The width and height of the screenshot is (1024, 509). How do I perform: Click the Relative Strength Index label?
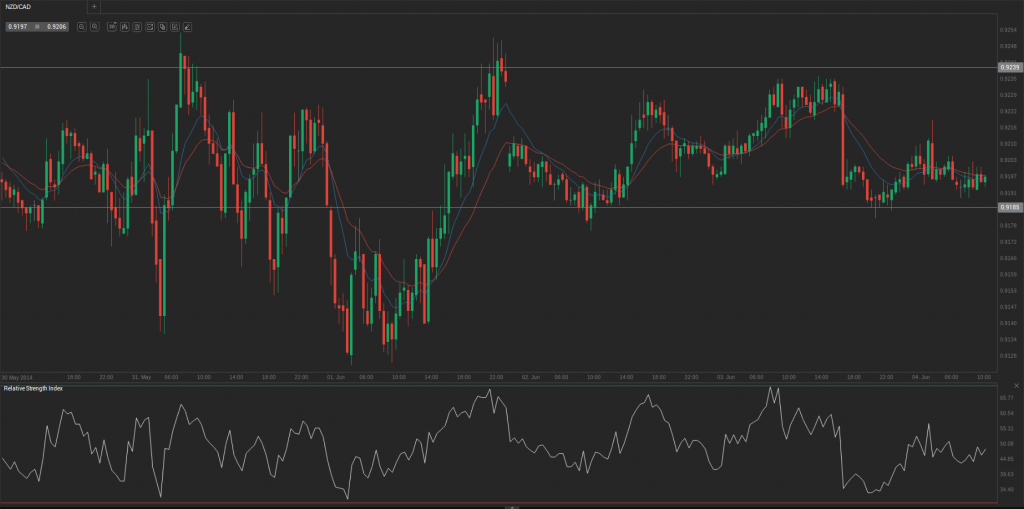33,388
